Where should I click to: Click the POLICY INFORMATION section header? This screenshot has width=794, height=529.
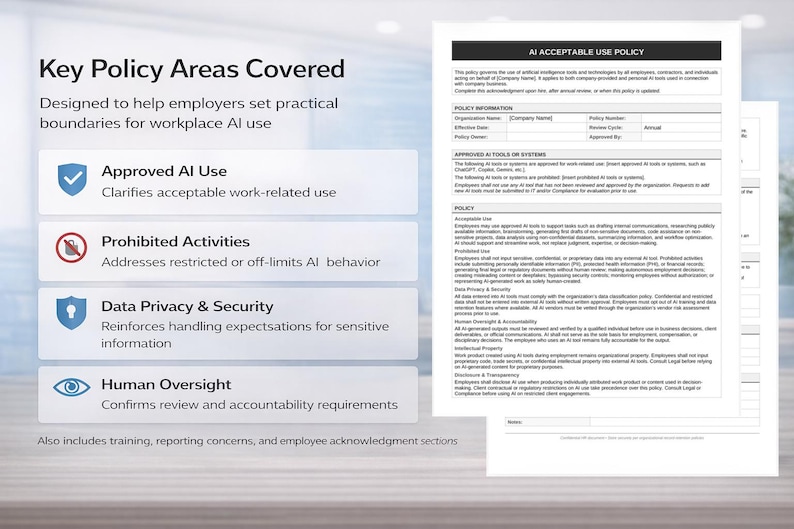coord(586,108)
